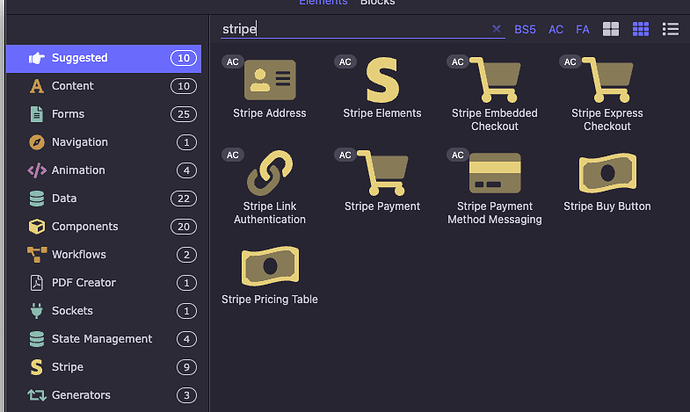Open the Components category
690x412 pixels.
[x=103, y=227]
